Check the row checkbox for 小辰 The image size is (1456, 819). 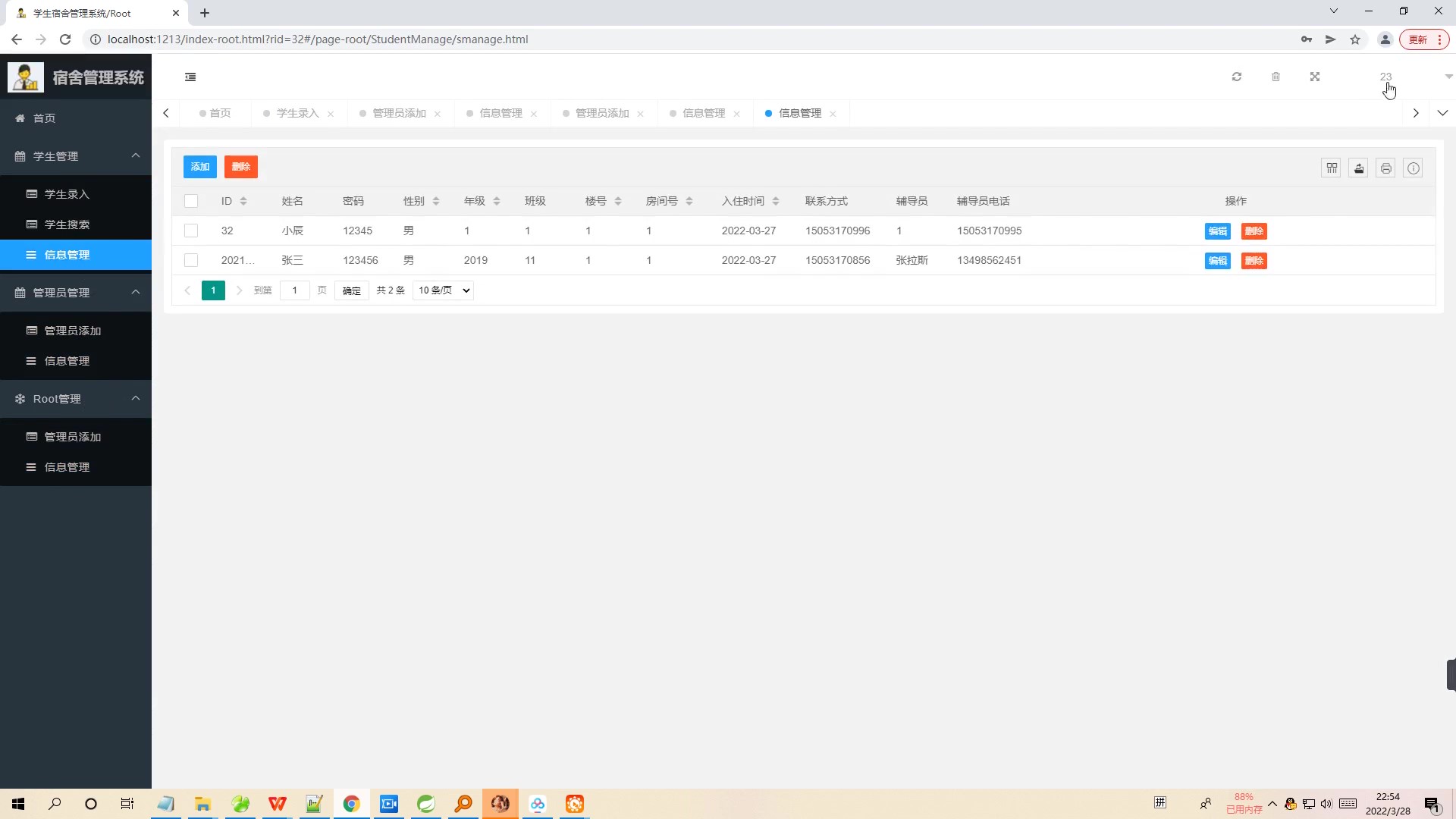191,231
